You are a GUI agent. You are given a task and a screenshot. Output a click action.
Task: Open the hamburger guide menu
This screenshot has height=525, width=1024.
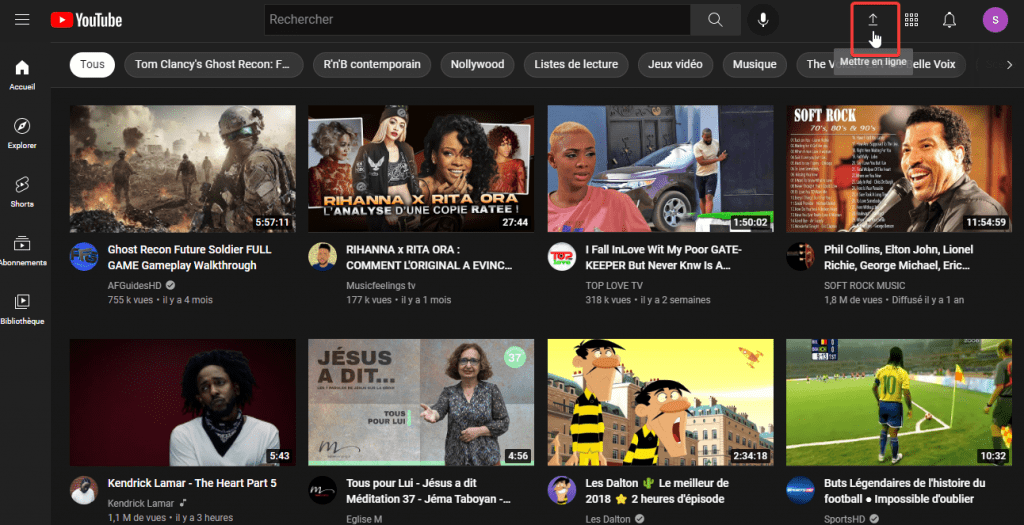point(22,20)
